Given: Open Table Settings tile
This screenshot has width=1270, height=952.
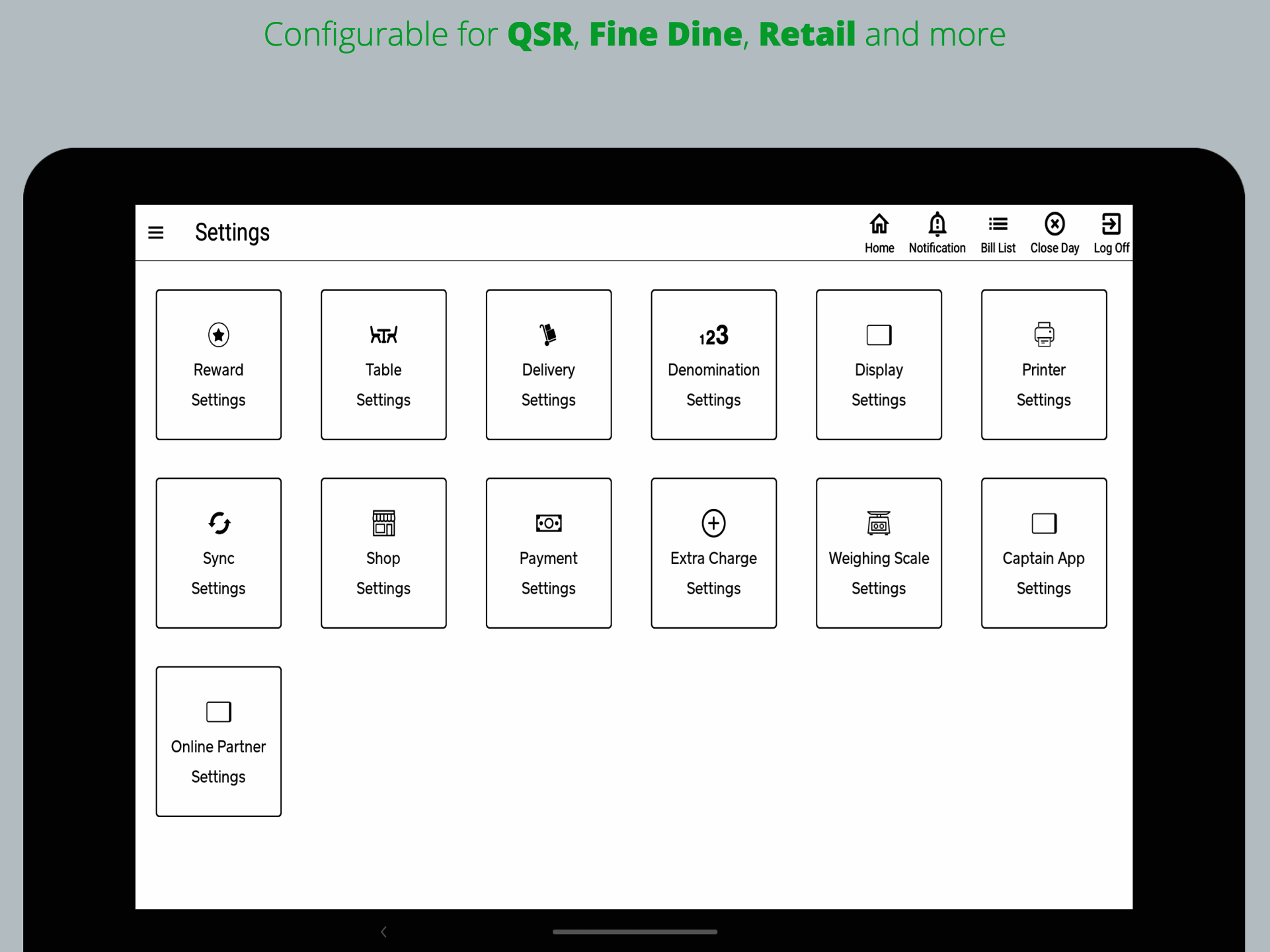Looking at the screenshot, I should coord(383,365).
